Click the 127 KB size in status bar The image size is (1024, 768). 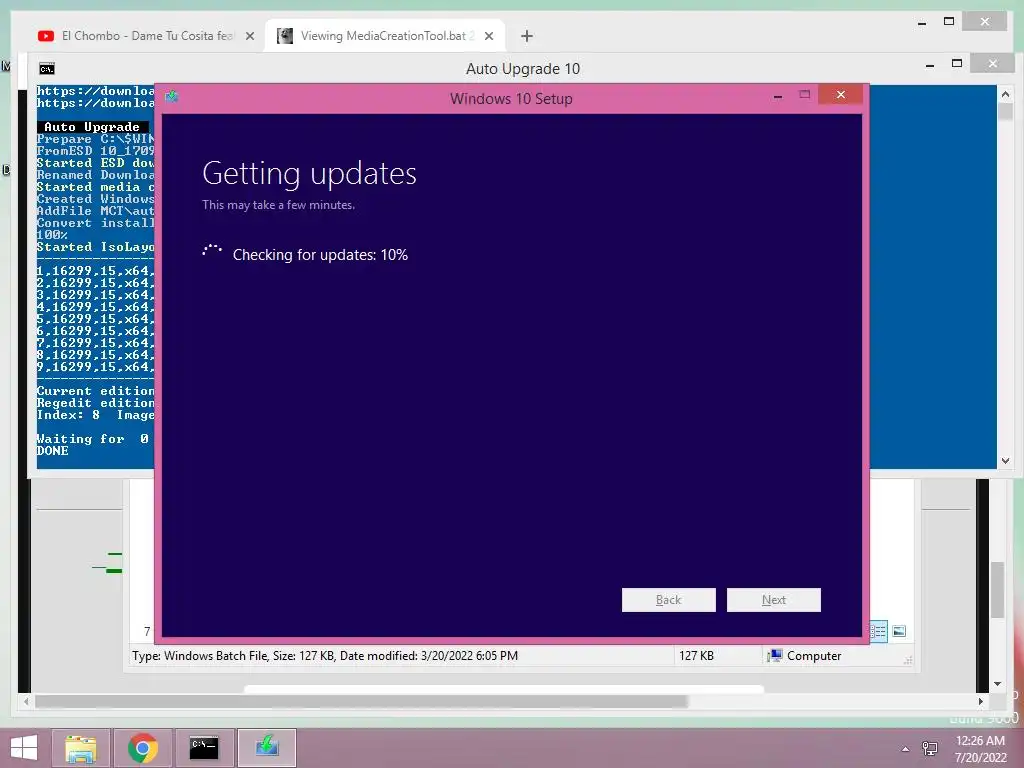(x=696, y=656)
